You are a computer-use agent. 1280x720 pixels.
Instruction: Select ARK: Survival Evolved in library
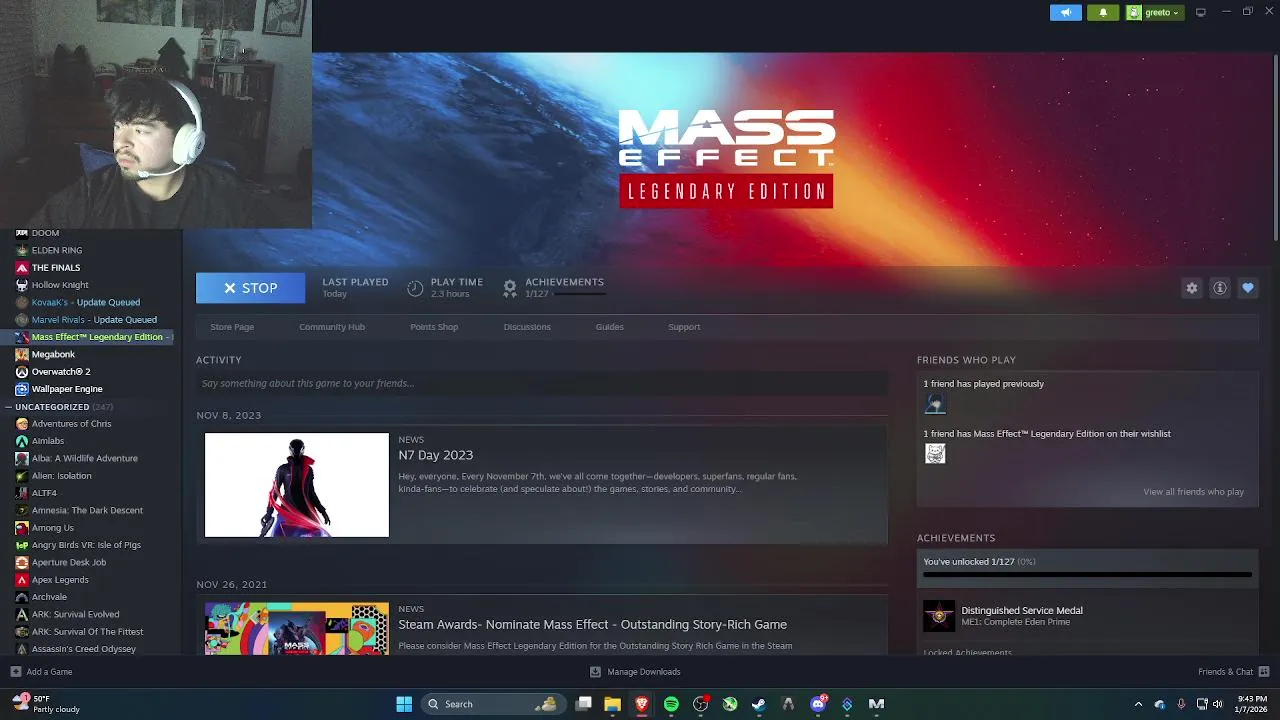[x=75, y=614]
